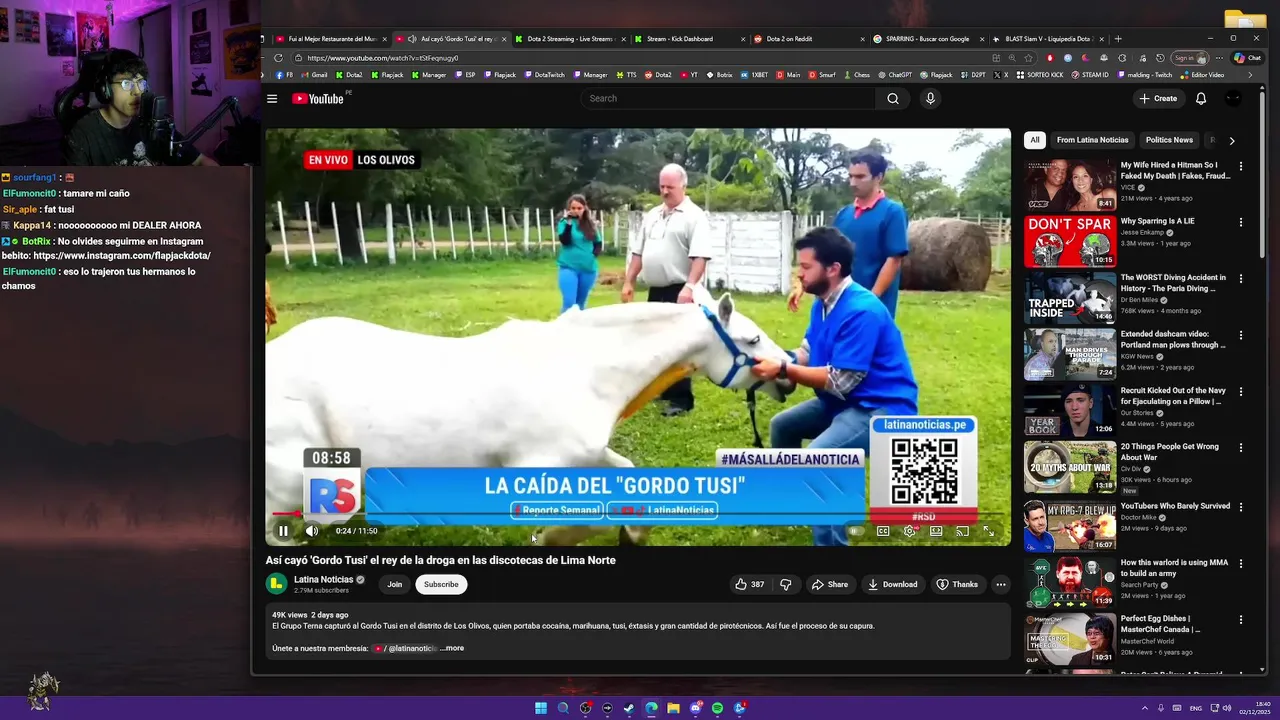Screen dimensions: 1280x720
Task: Open 'Why Sparring Is A LIE' video title
Action: click(x=1157, y=221)
